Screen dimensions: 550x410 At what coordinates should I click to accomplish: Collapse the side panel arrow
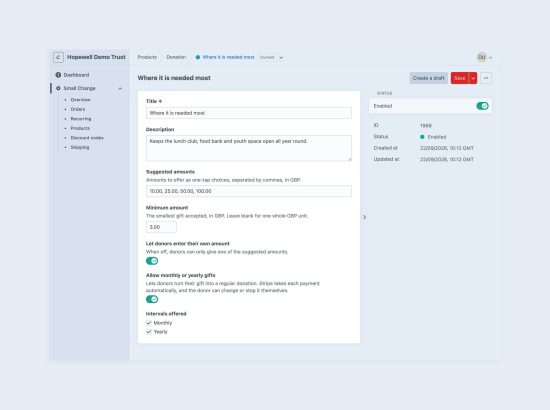click(x=364, y=217)
